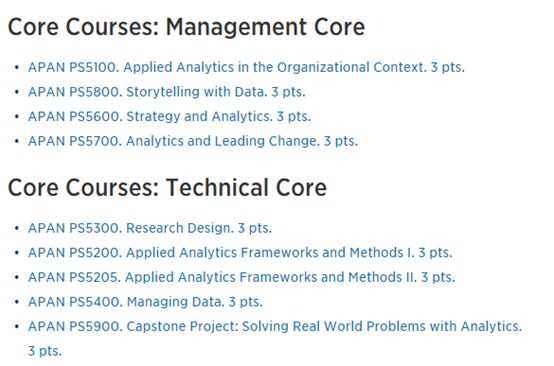Click the wrapped "3 pts." line under Capstone Project
Image resolution: width=554 pixels, height=366 pixels.
pyautogui.click(x=45, y=351)
